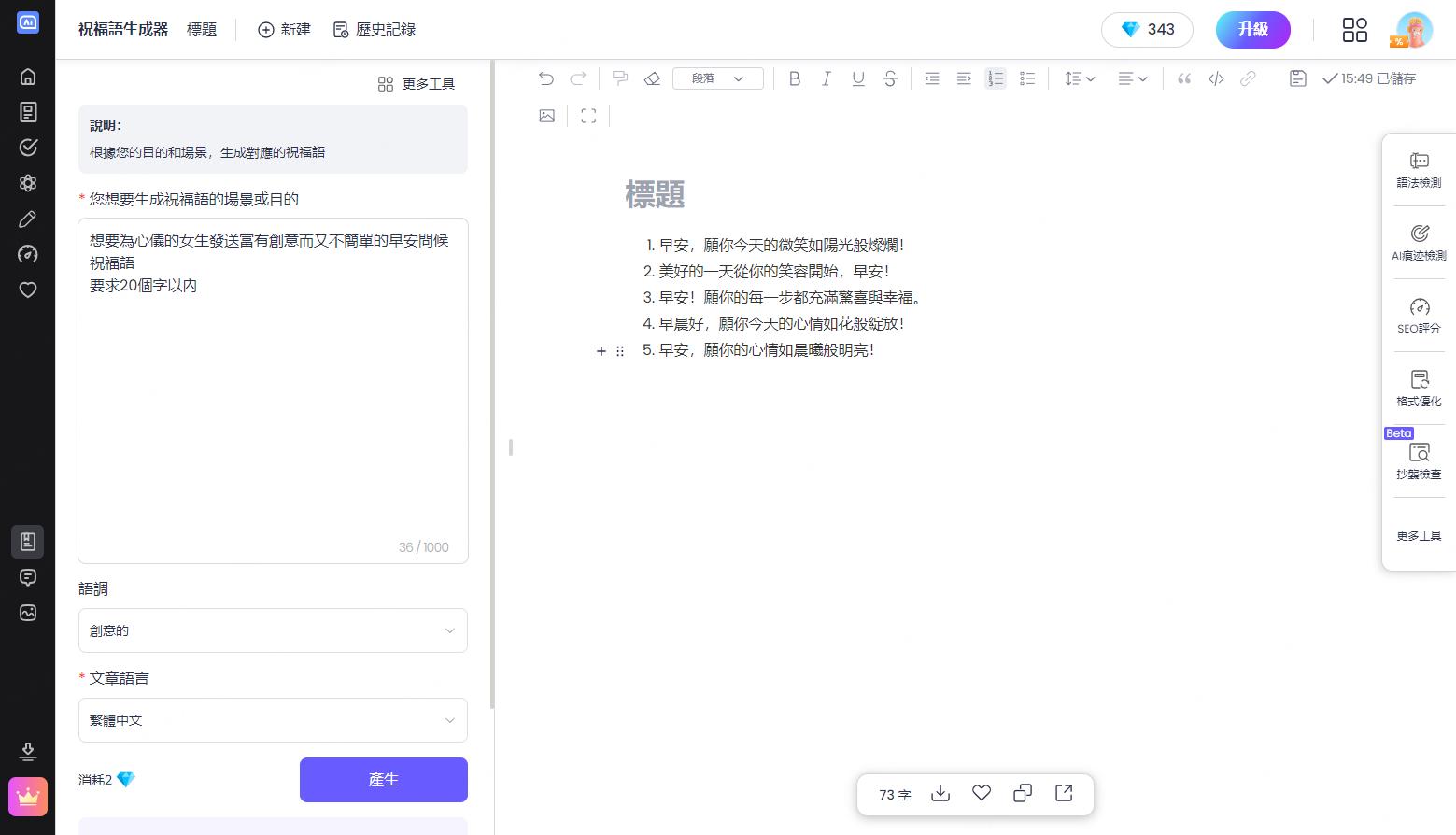Click the save document icon
Viewport: 1456px width, 835px height.
1298,78
